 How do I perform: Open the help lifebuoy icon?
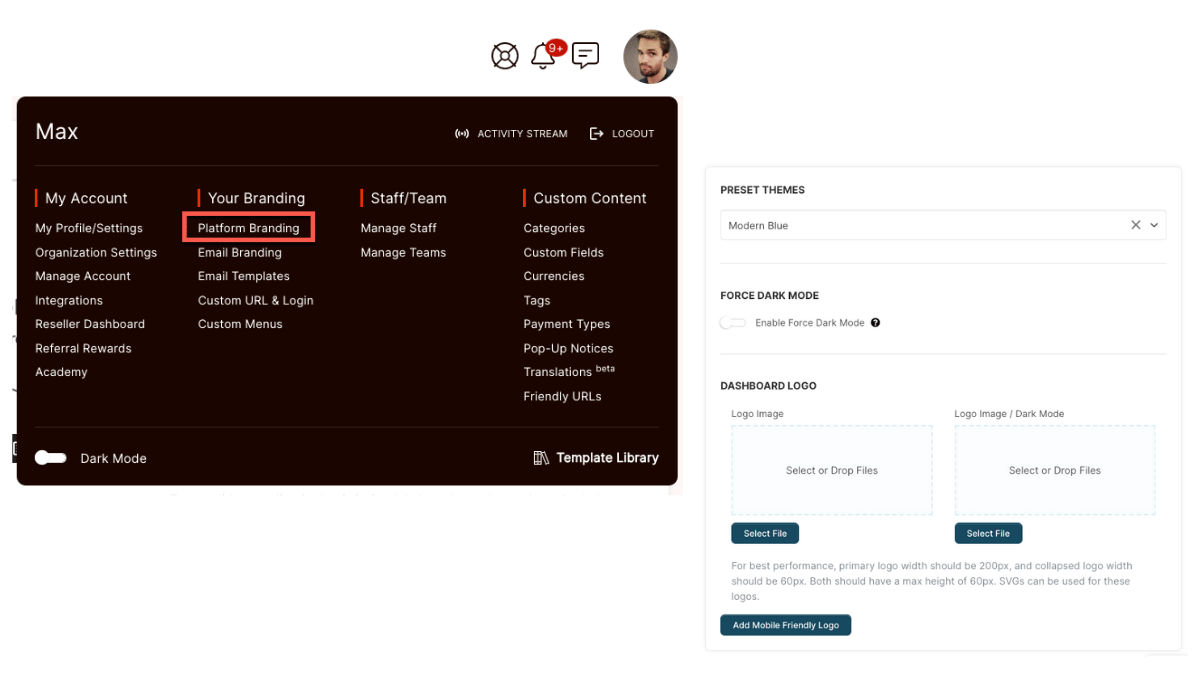pos(505,56)
